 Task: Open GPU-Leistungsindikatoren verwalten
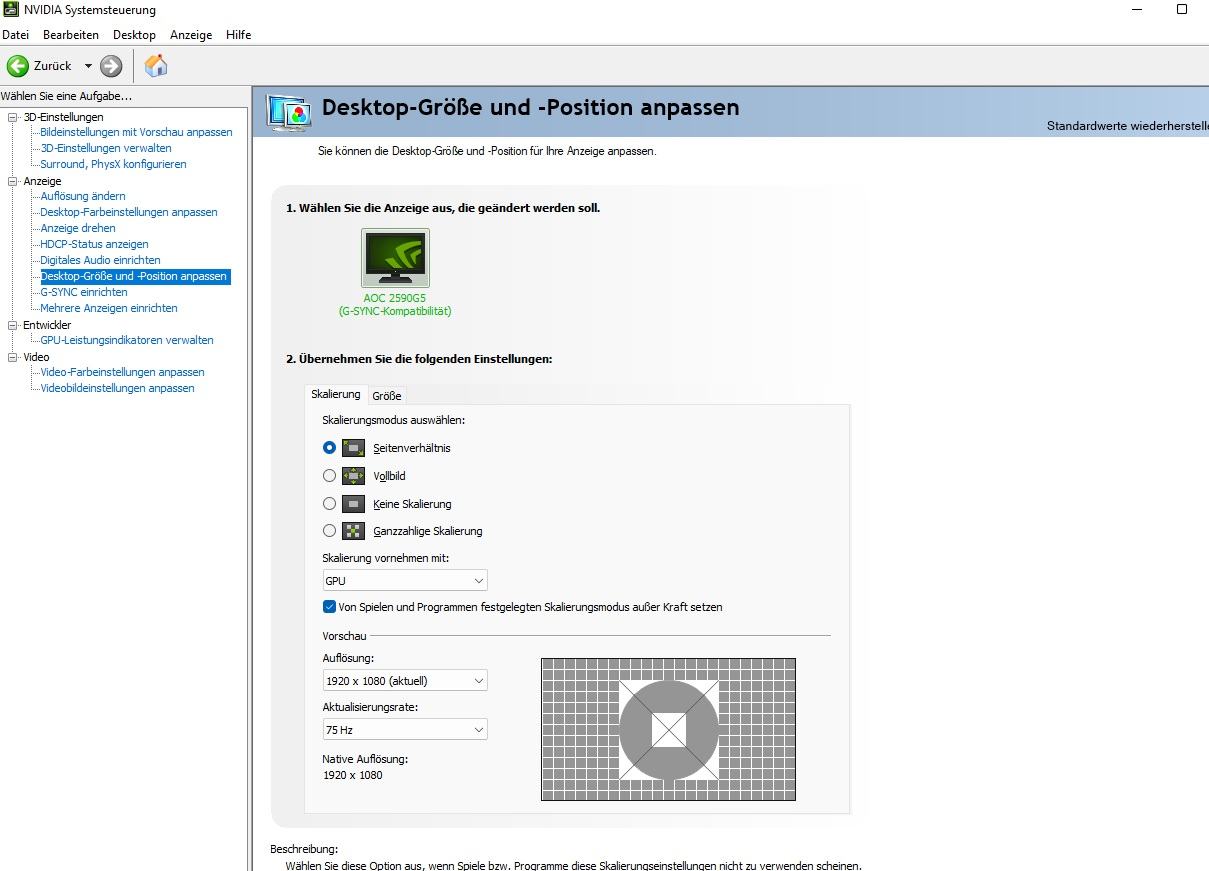(x=127, y=340)
